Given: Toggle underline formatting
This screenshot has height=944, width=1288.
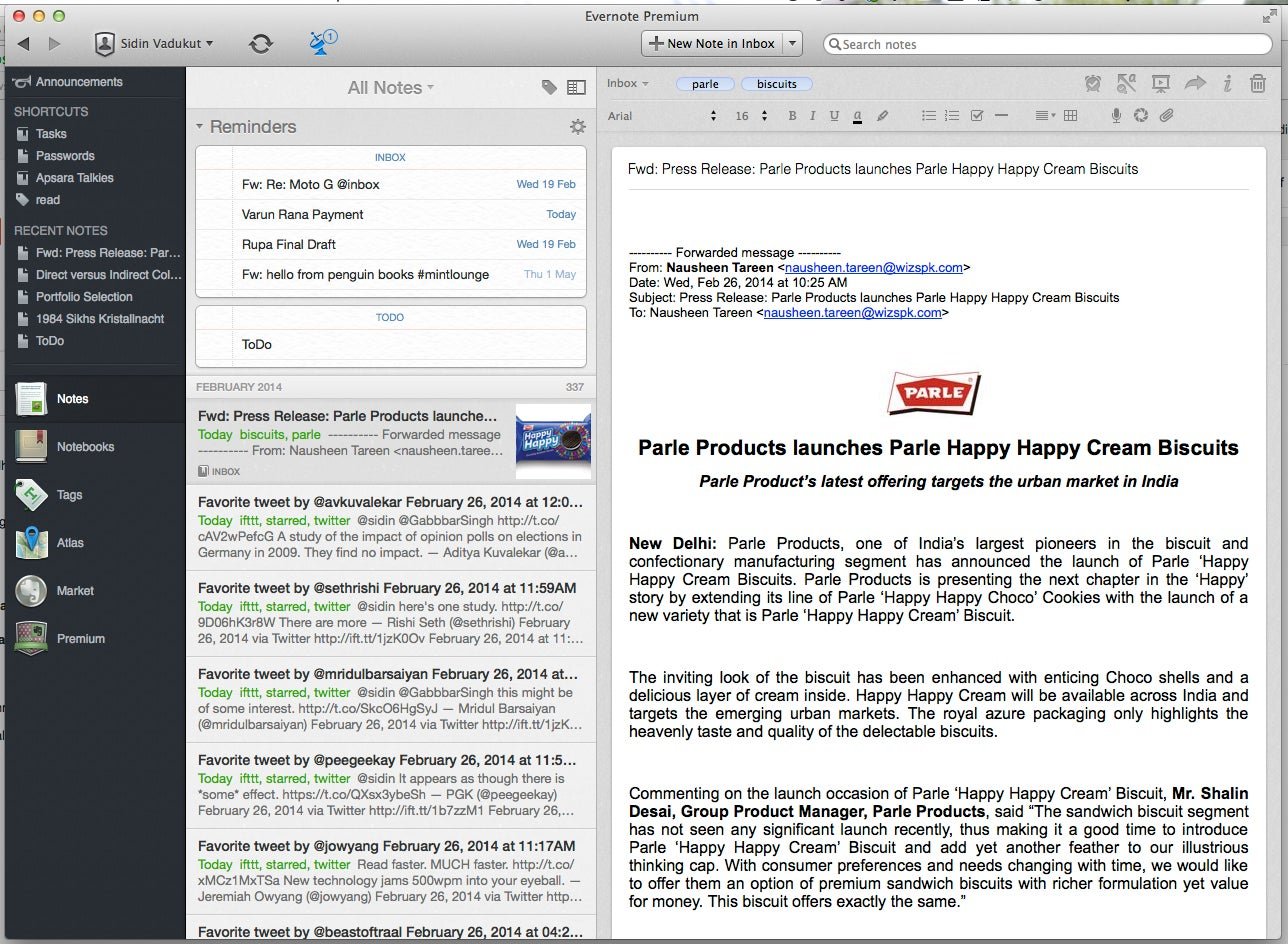Looking at the screenshot, I should click(834, 116).
